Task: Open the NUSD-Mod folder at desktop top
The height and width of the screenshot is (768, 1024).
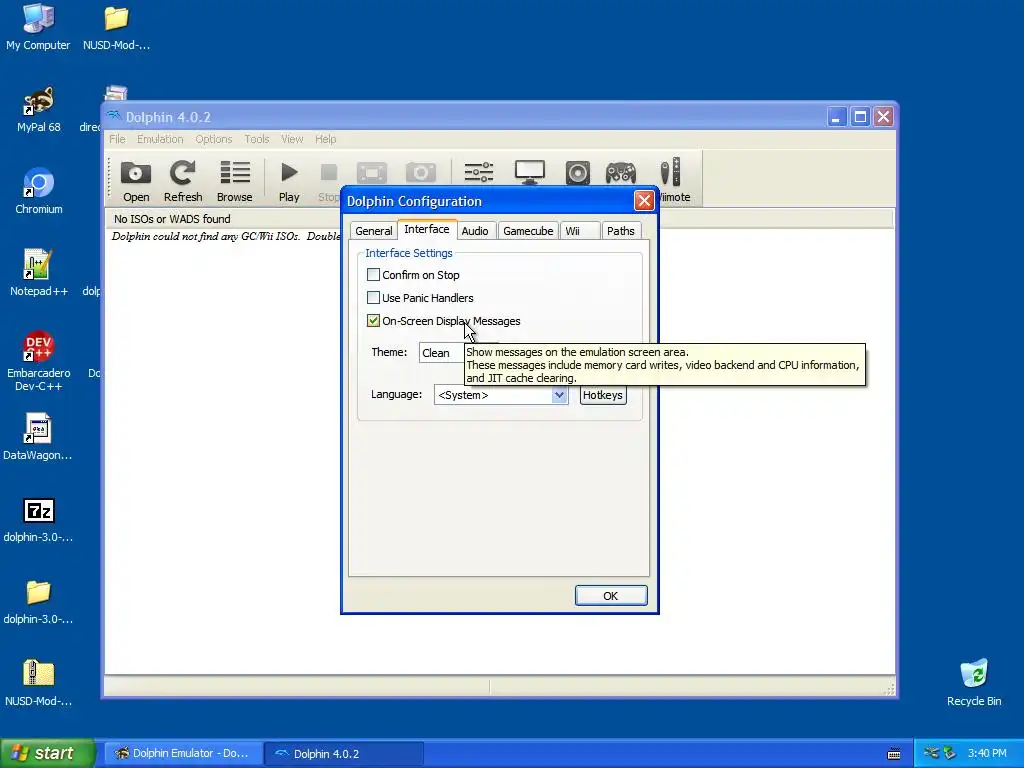Action: [x=116, y=27]
